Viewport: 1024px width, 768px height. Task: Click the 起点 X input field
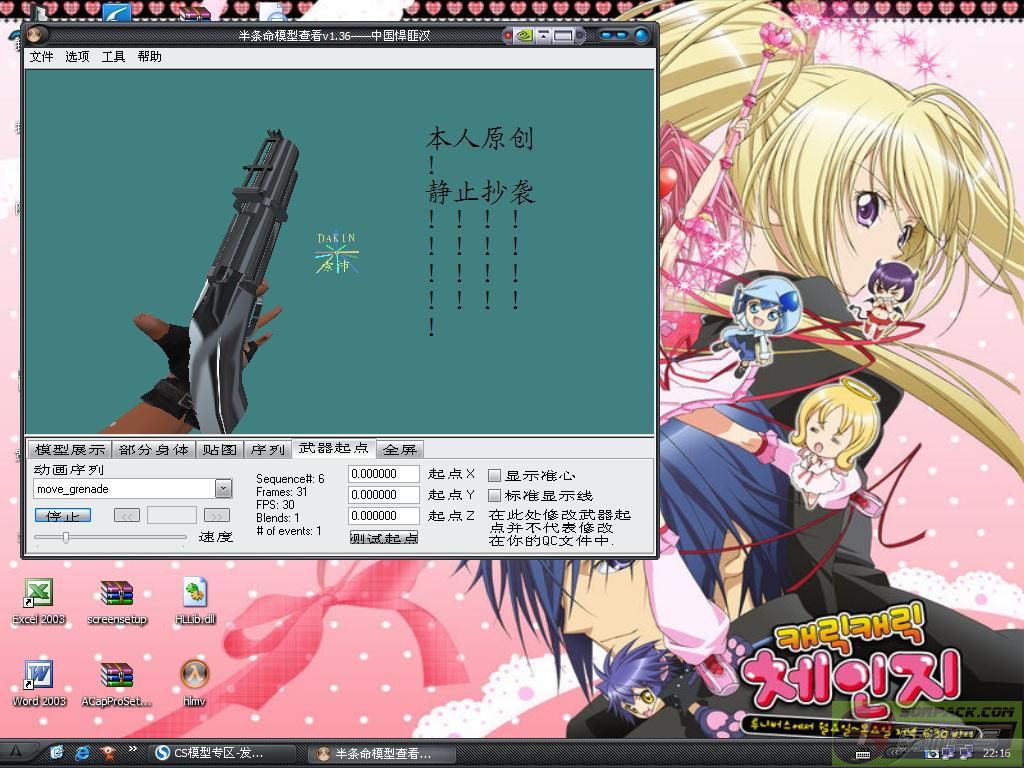coord(383,474)
